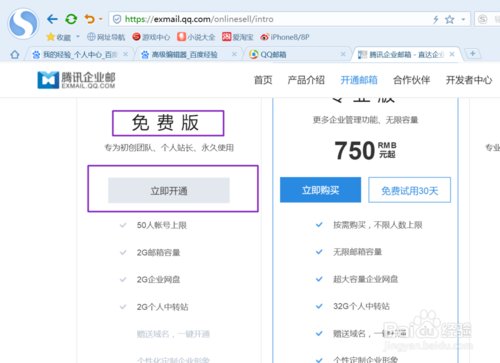This screenshot has width=500, height=363.
Task: Click the Sogou browser logo icon
Action: (x=23, y=23)
